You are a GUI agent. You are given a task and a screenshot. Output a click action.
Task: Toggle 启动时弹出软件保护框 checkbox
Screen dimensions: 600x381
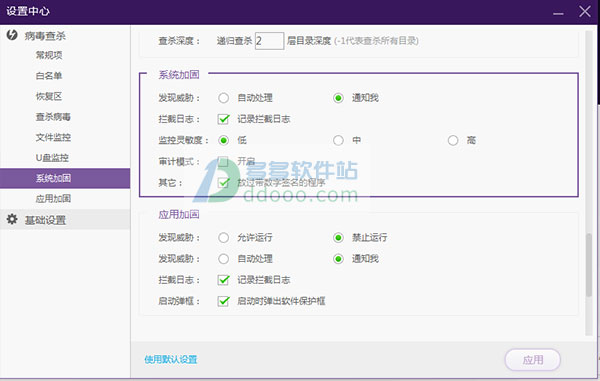click(223, 301)
